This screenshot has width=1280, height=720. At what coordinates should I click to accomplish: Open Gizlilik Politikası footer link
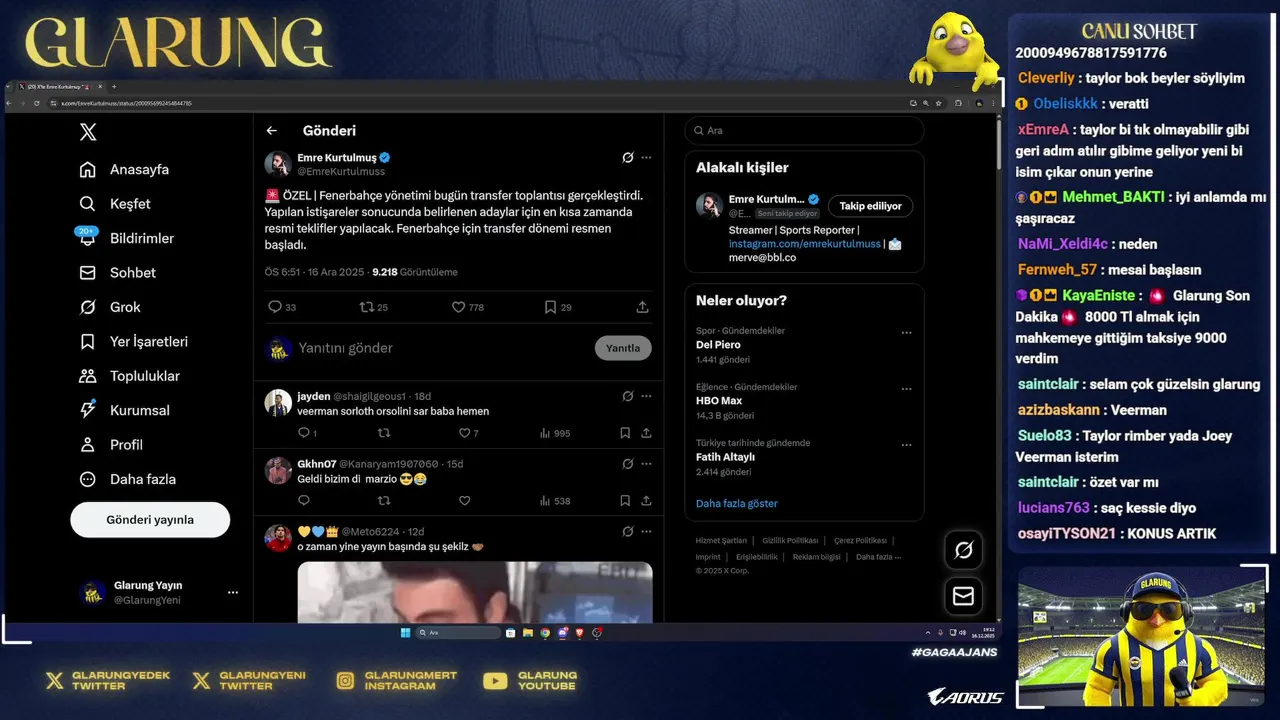(790, 541)
